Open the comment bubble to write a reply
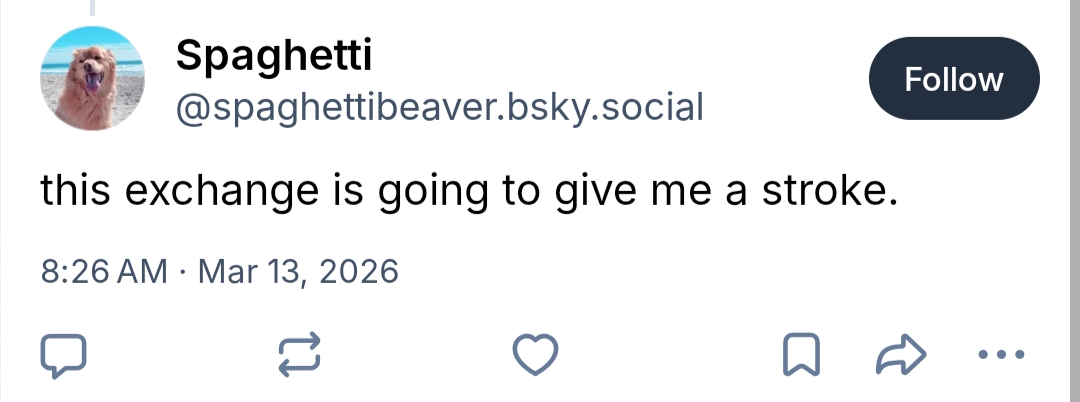This screenshot has height=402, width=1080. point(64,354)
